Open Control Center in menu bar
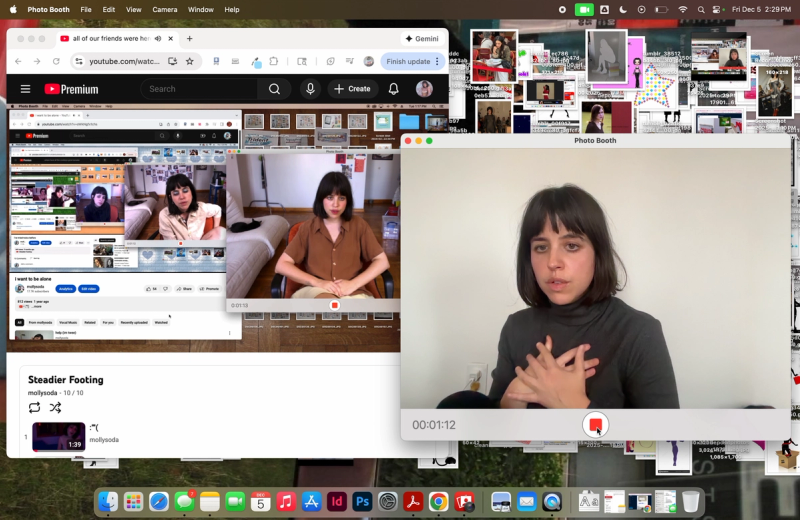This screenshot has height=520, width=800. pos(717,9)
